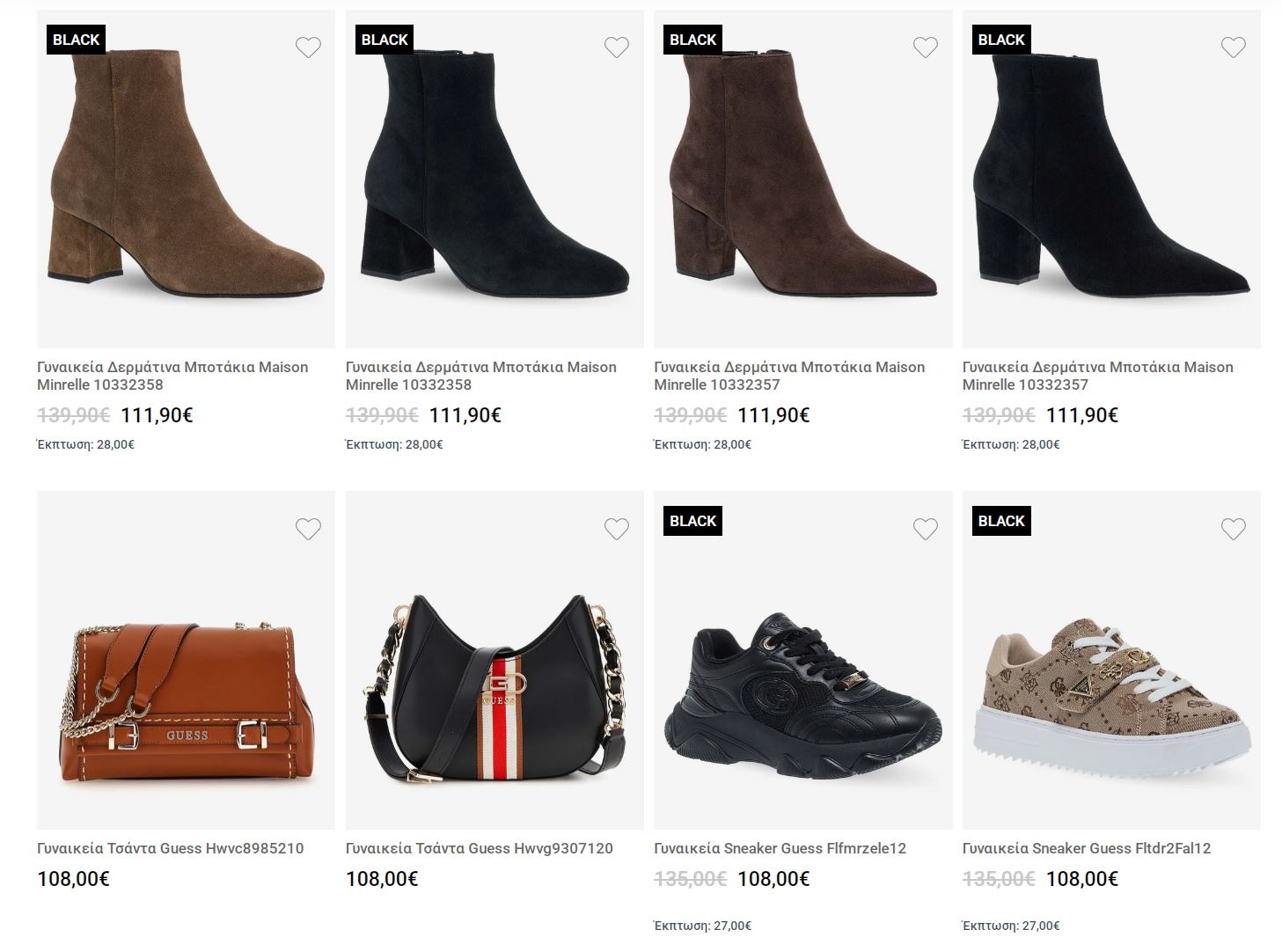Favorite the brown Guess Hwvc8985210 bag

pyautogui.click(x=308, y=529)
